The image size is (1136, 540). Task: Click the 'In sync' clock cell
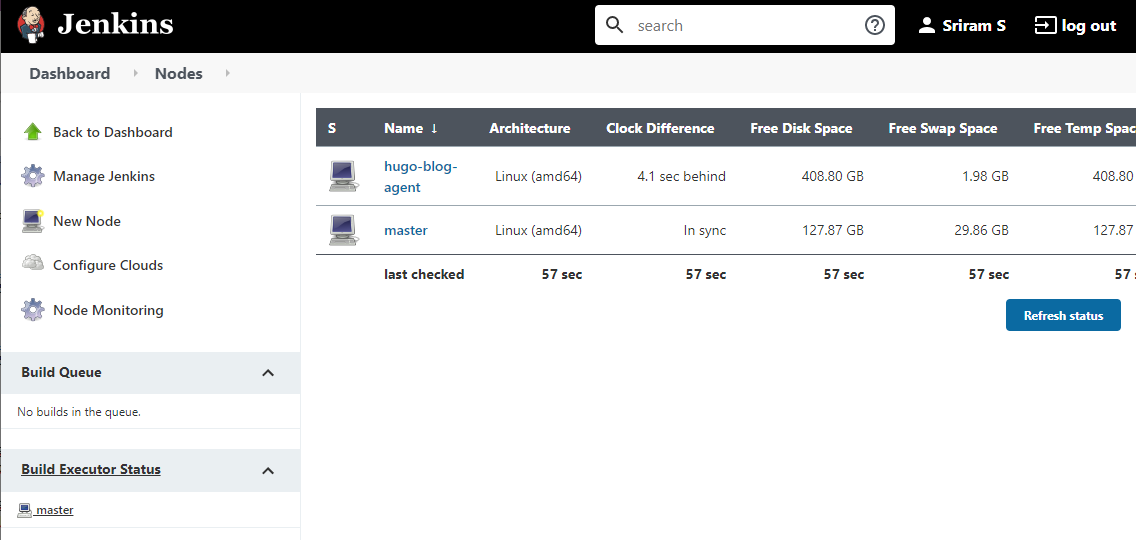coord(705,230)
